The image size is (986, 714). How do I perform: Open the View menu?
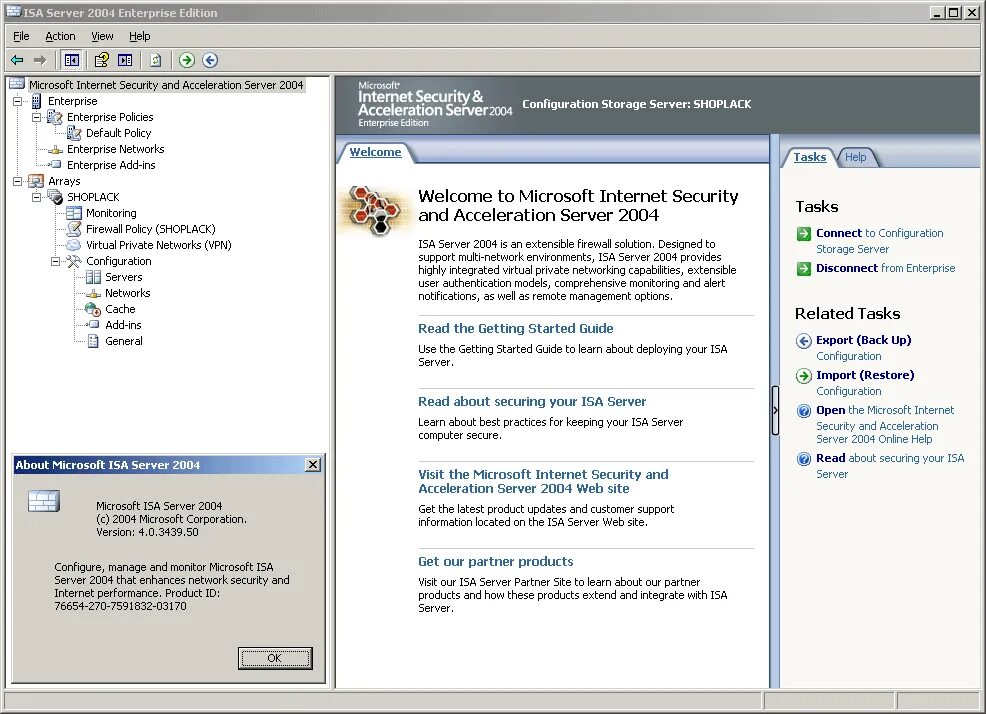[x=102, y=36]
